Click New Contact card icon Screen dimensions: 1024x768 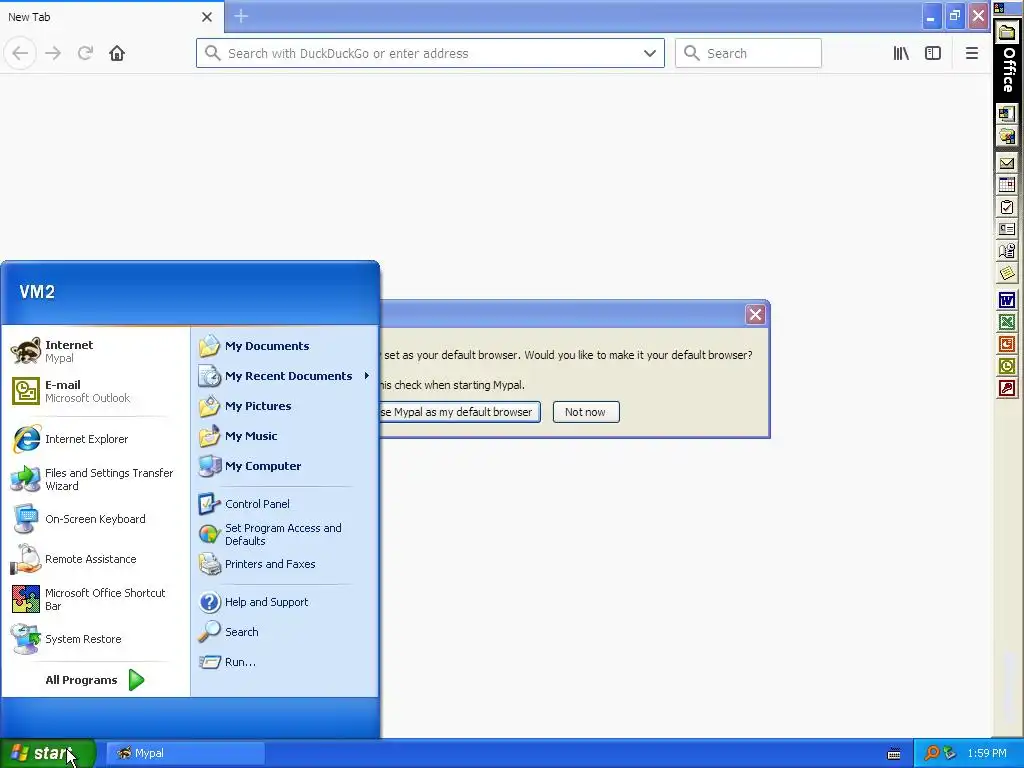(x=1007, y=229)
